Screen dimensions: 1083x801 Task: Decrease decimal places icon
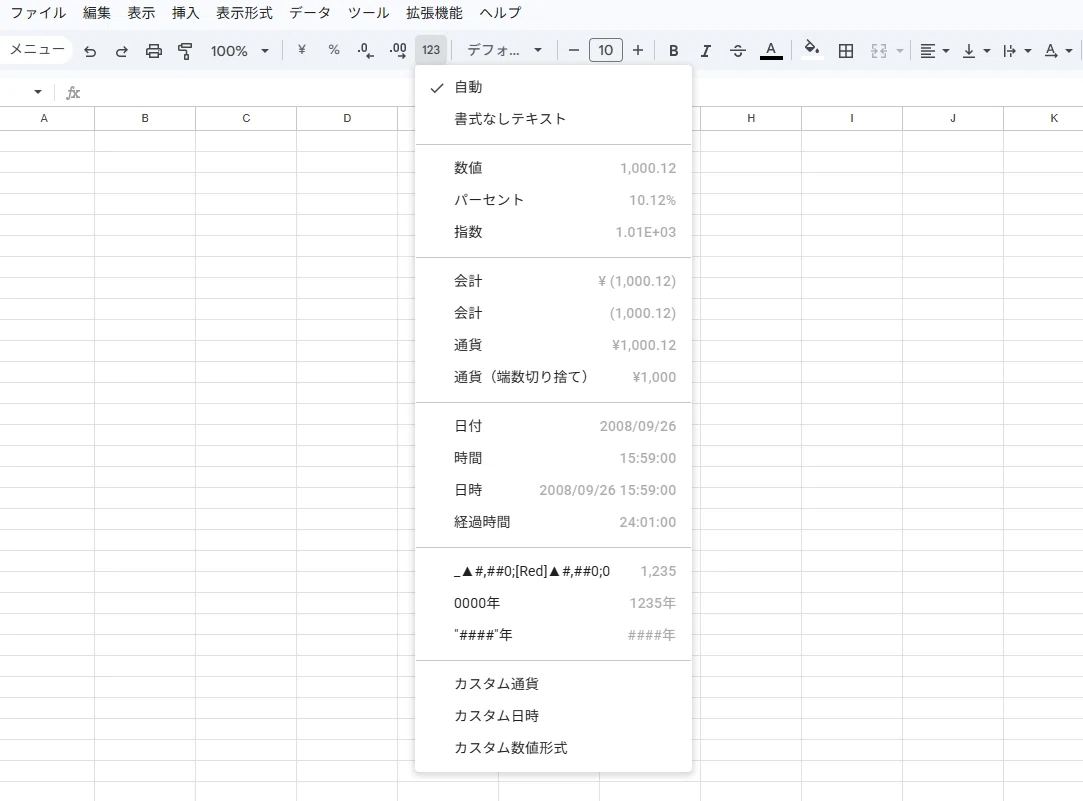click(365, 50)
